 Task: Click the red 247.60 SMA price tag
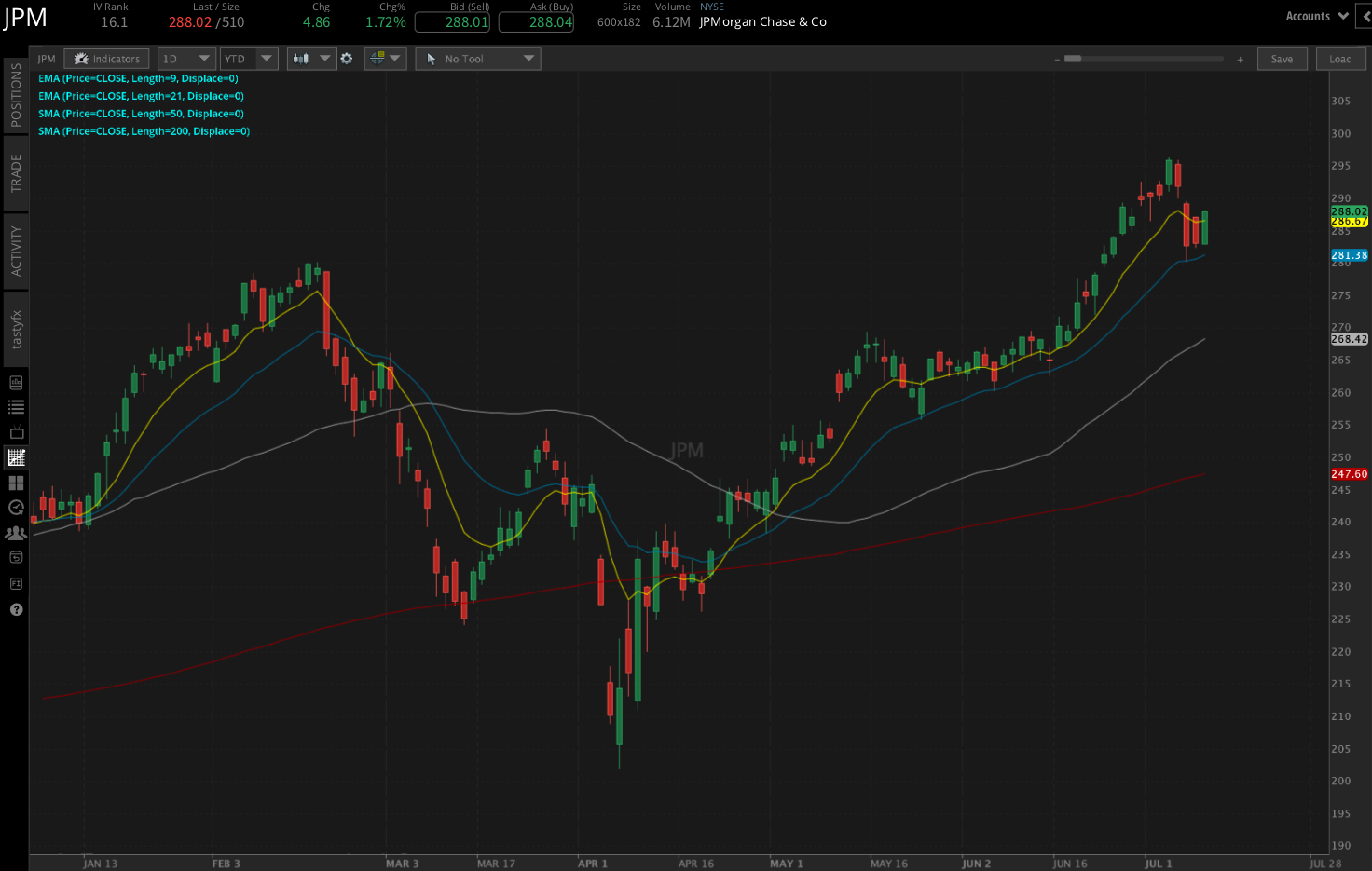tap(1349, 474)
